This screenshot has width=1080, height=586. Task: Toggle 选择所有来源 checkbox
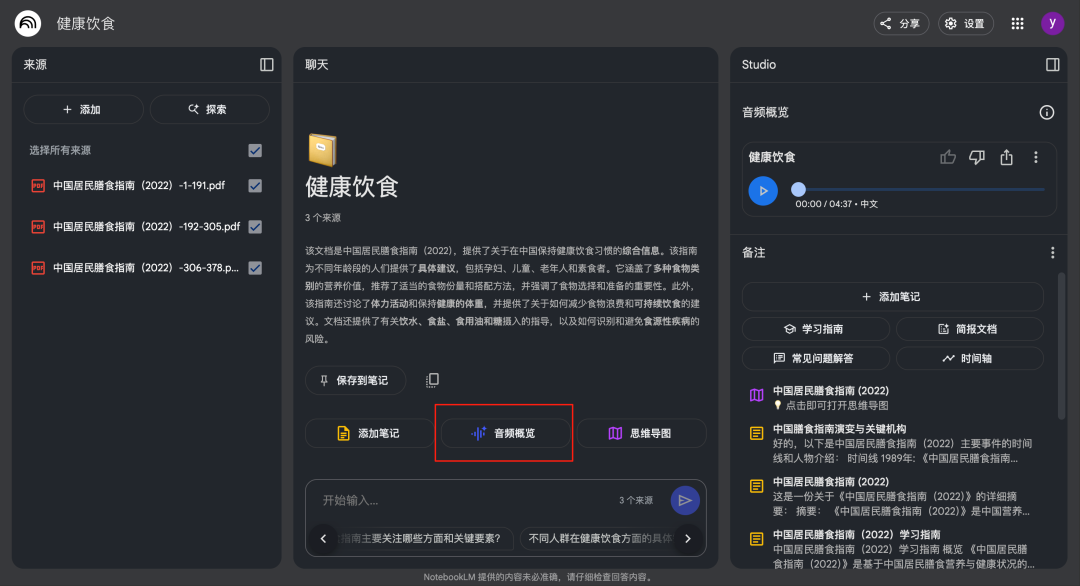click(255, 150)
